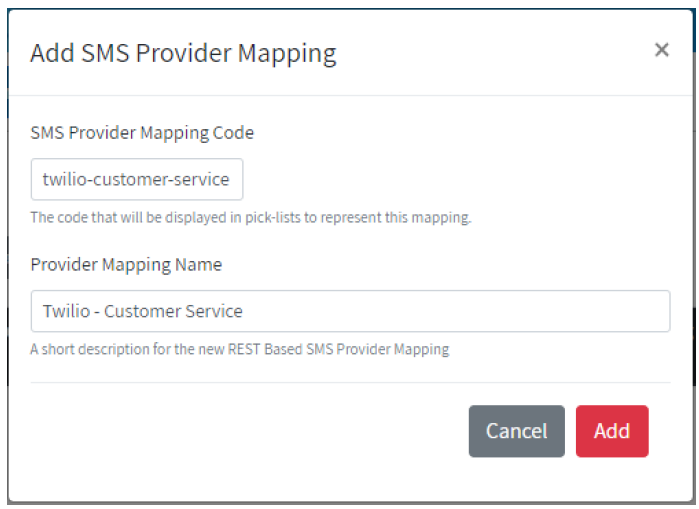
Task: Click the REST Based SMS description hint
Action: click(x=240, y=349)
